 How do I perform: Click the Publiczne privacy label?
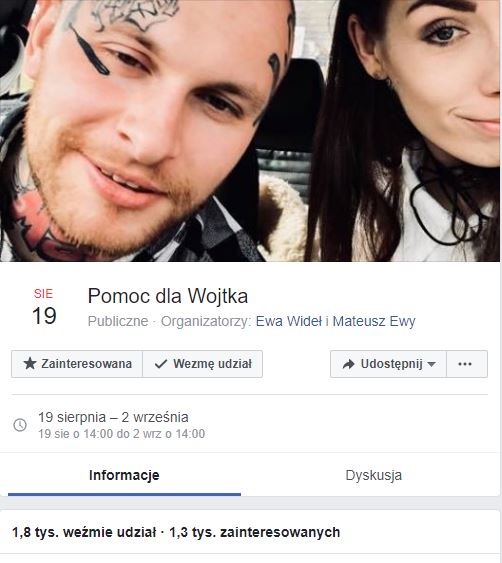(x=118, y=321)
